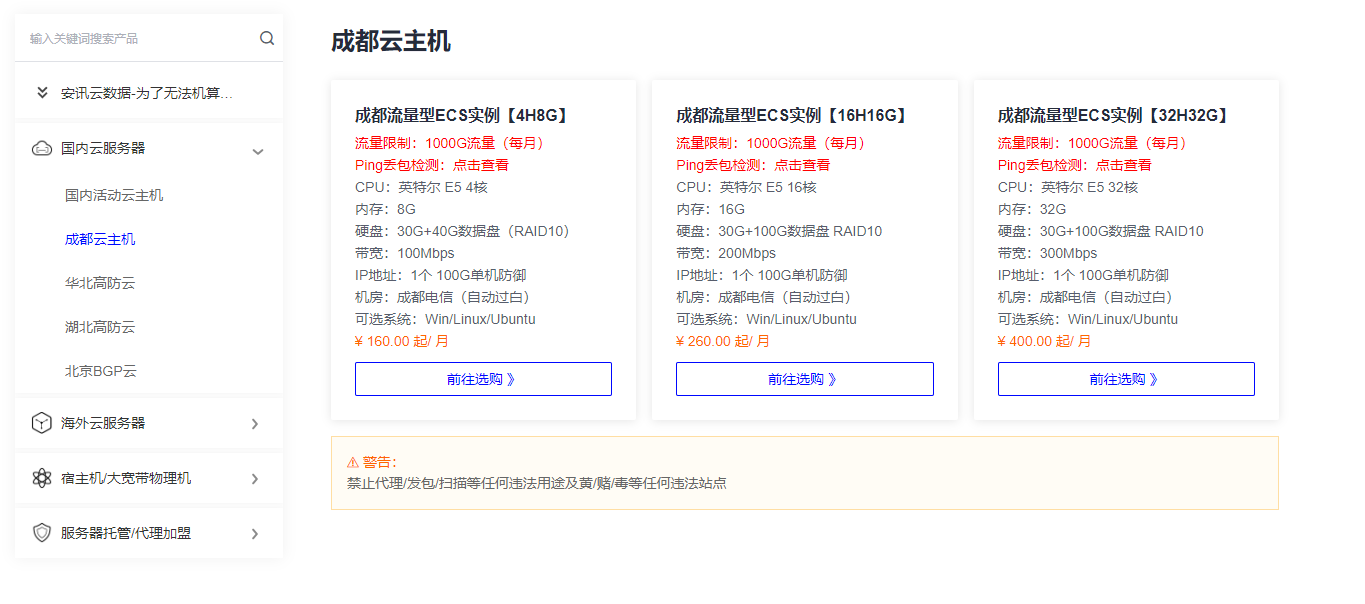Expand the 服务器托管/代理加盟 section arrow
The width and height of the screenshot is (1365, 604).
(x=255, y=534)
